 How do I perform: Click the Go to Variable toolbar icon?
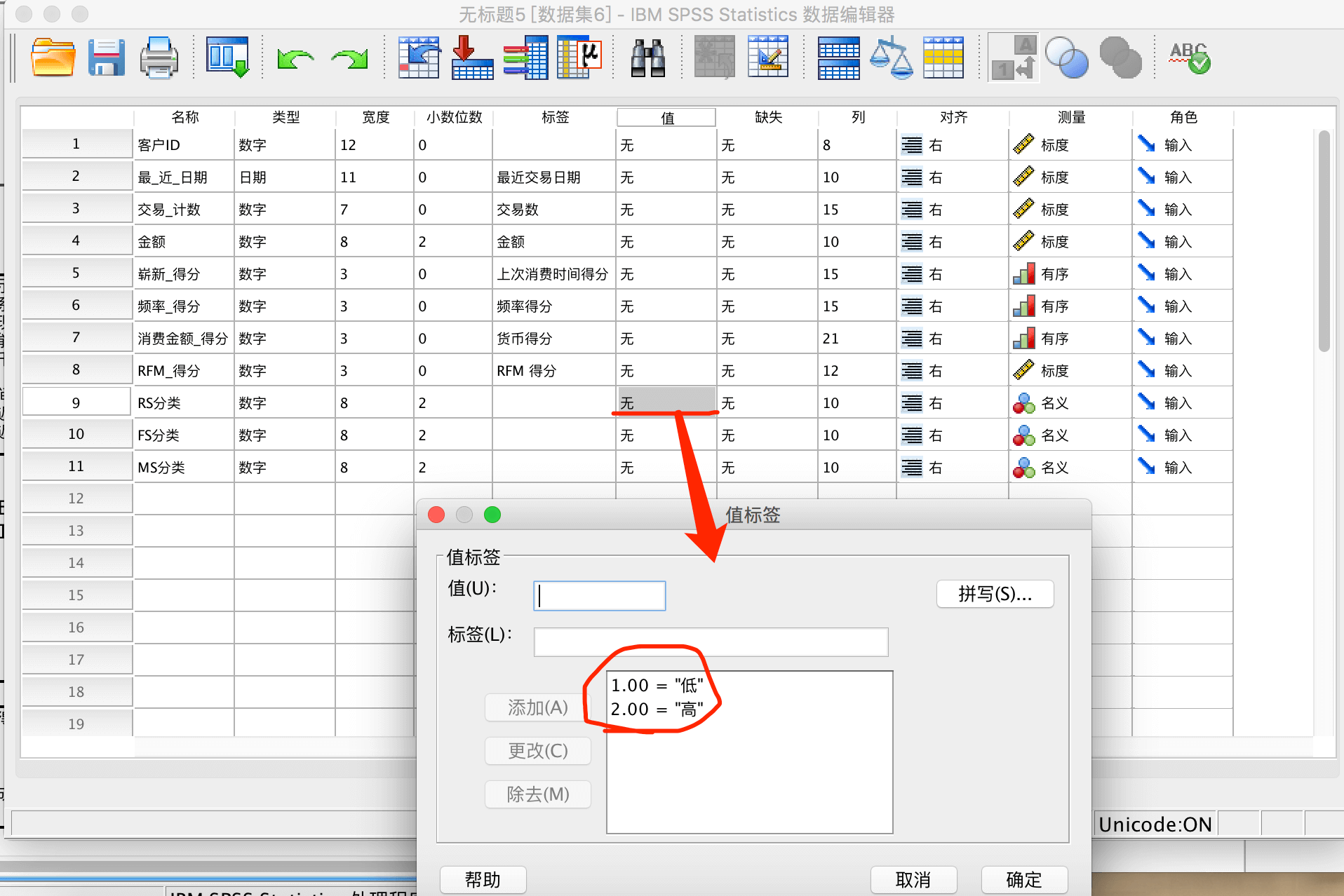point(472,57)
